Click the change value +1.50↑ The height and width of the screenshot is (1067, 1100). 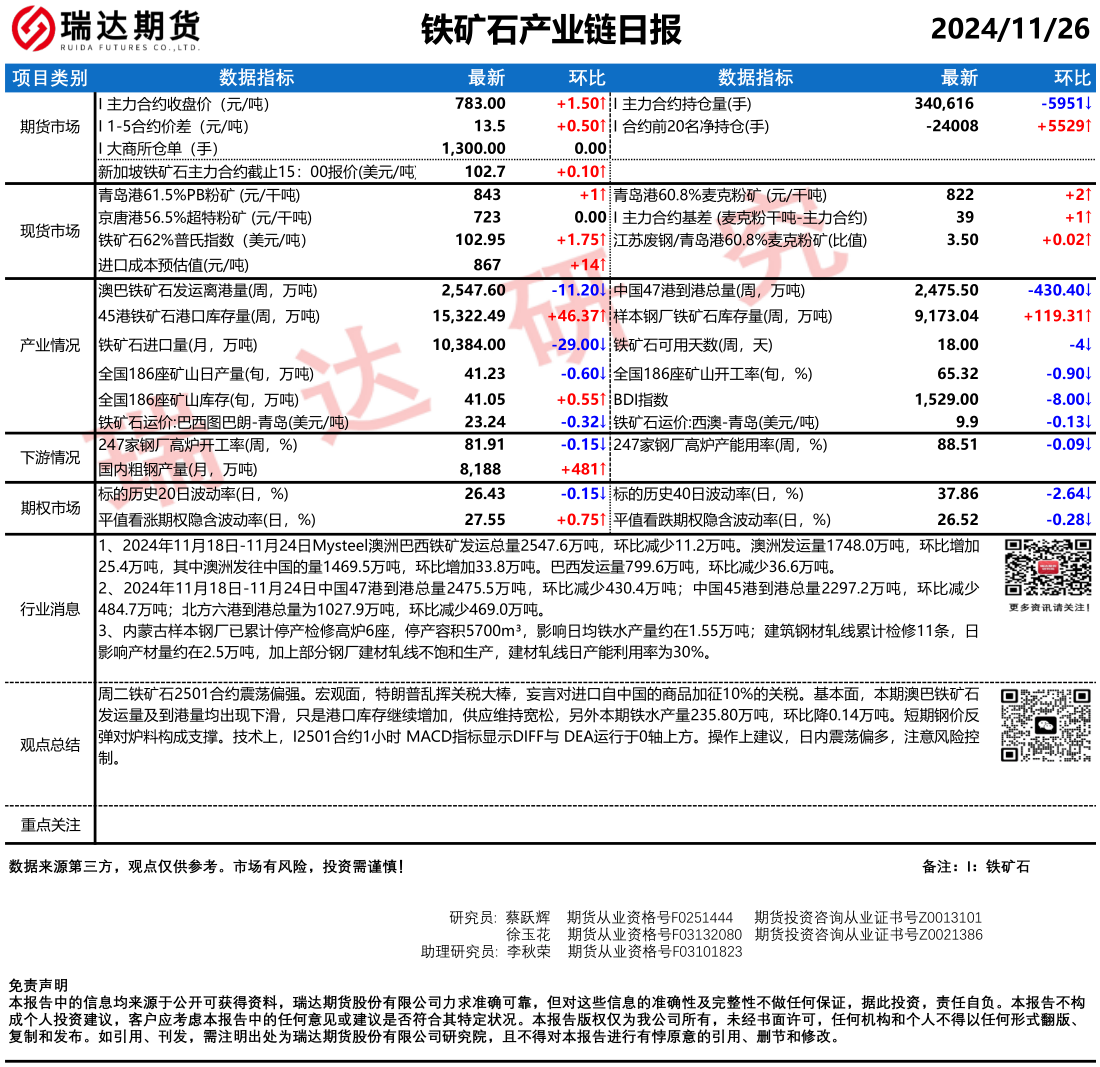point(581,104)
